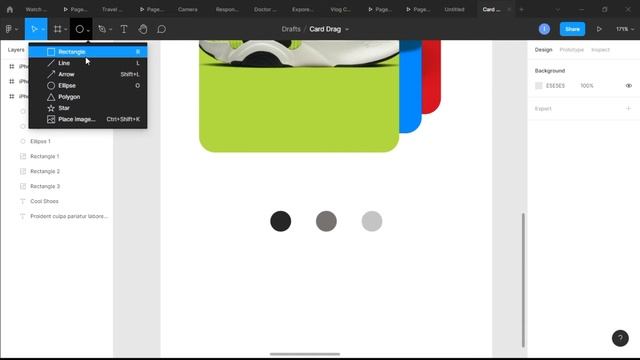Select the Comment tool

click(162, 29)
